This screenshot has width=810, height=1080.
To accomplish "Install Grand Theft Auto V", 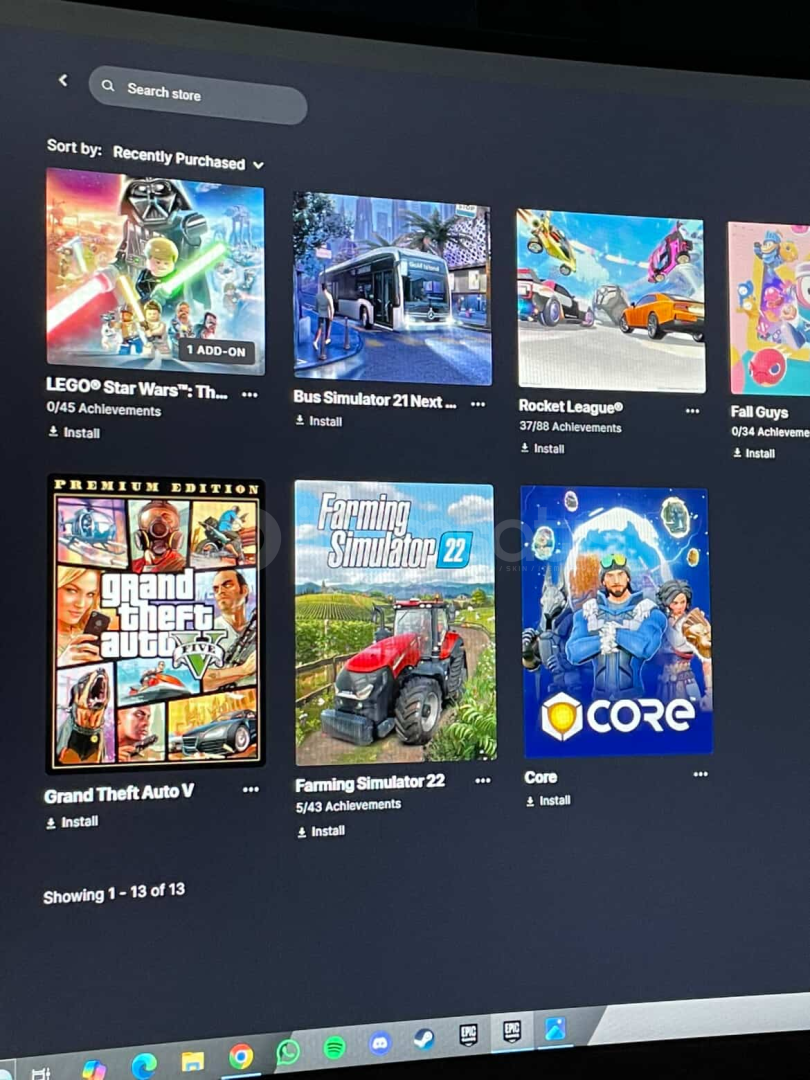I will pyautogui.click(x=72, y=822).
